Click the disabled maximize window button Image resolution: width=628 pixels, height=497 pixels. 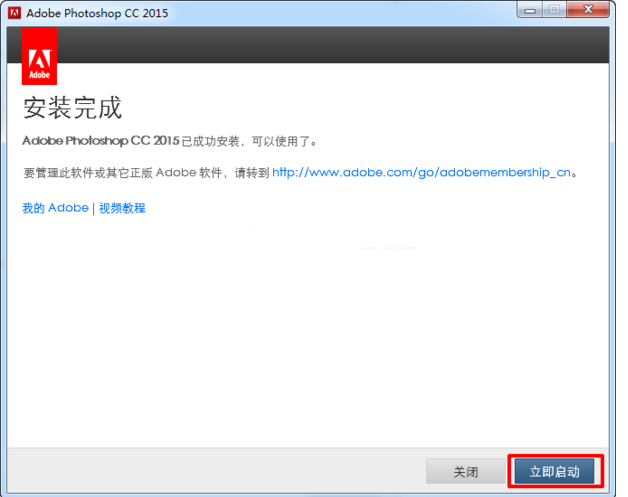coord(555,10)
